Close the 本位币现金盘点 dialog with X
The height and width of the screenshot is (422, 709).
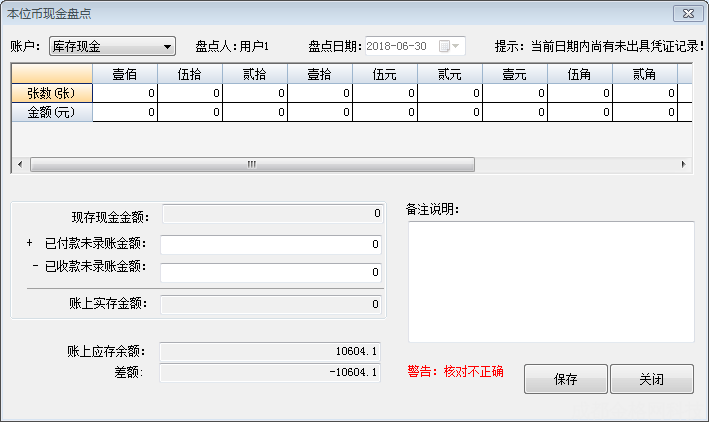(x=685, y=13)
